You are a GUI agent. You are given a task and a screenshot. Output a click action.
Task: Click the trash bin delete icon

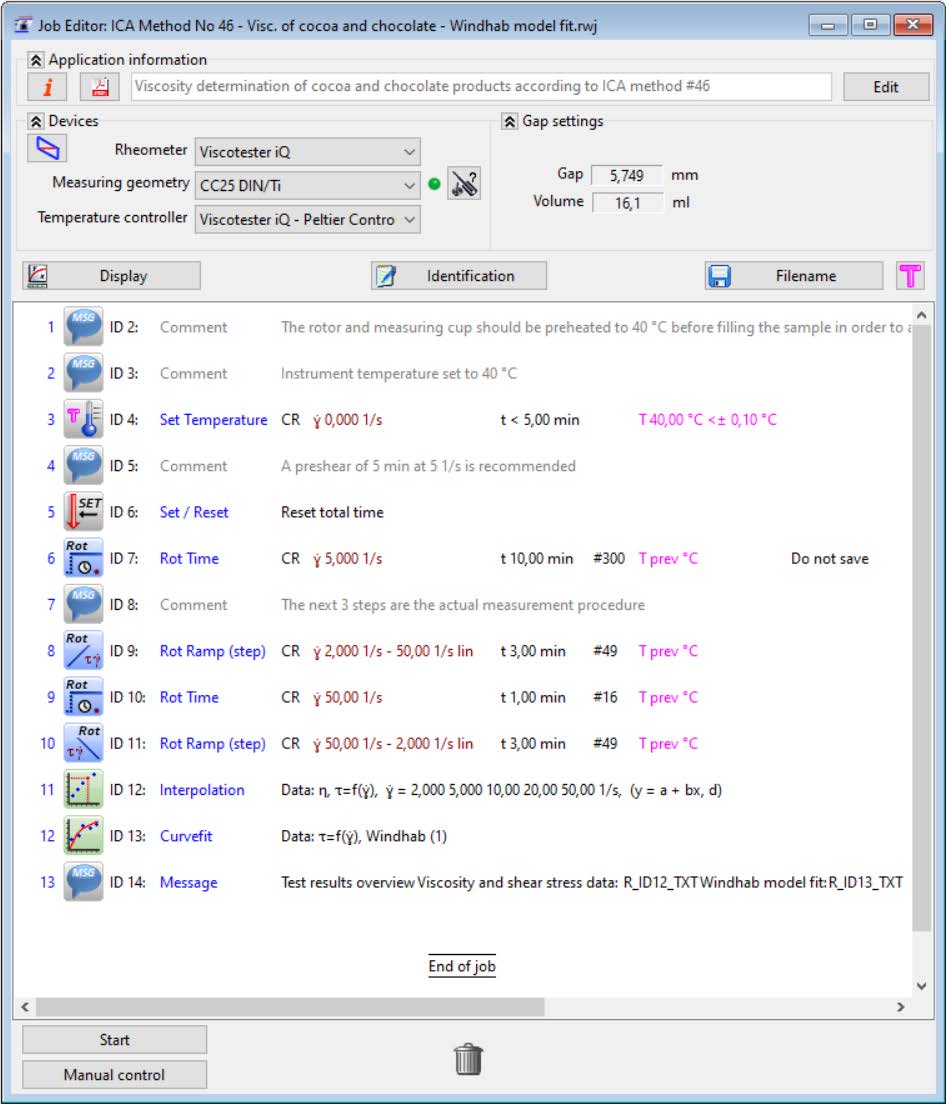coord(468,1059)
